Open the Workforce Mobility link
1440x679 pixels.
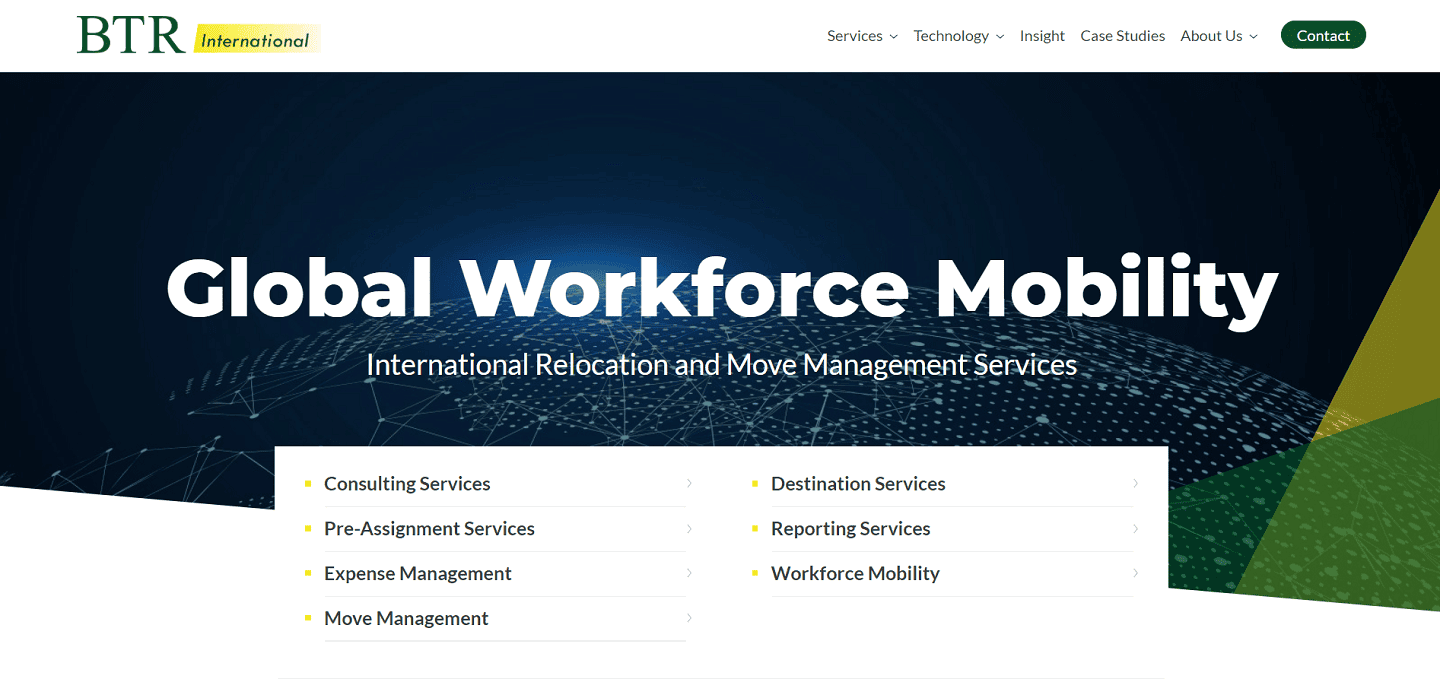coord(855,573)
